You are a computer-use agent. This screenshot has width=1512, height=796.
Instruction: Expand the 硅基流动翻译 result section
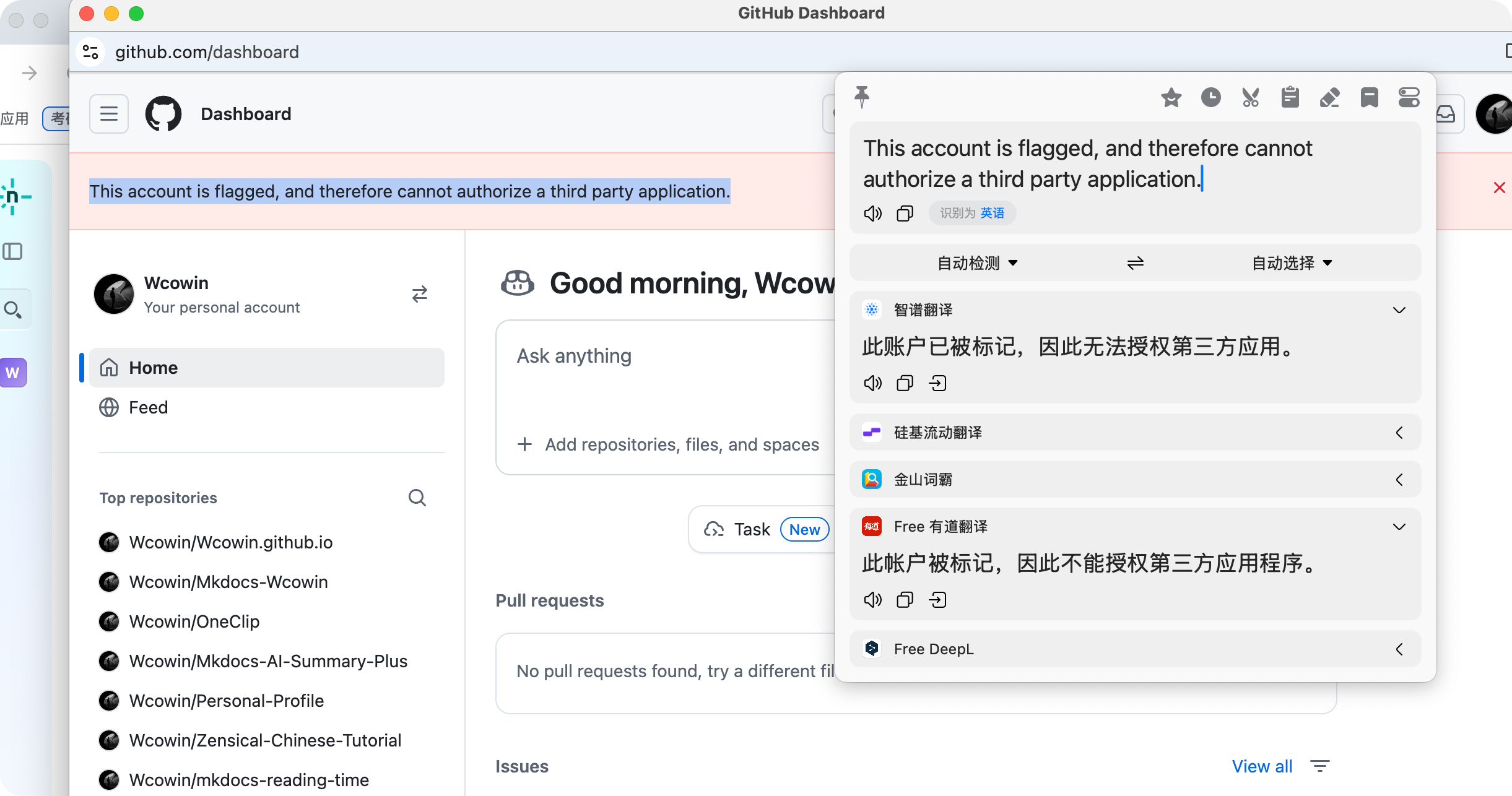[x=1399, y=433]
